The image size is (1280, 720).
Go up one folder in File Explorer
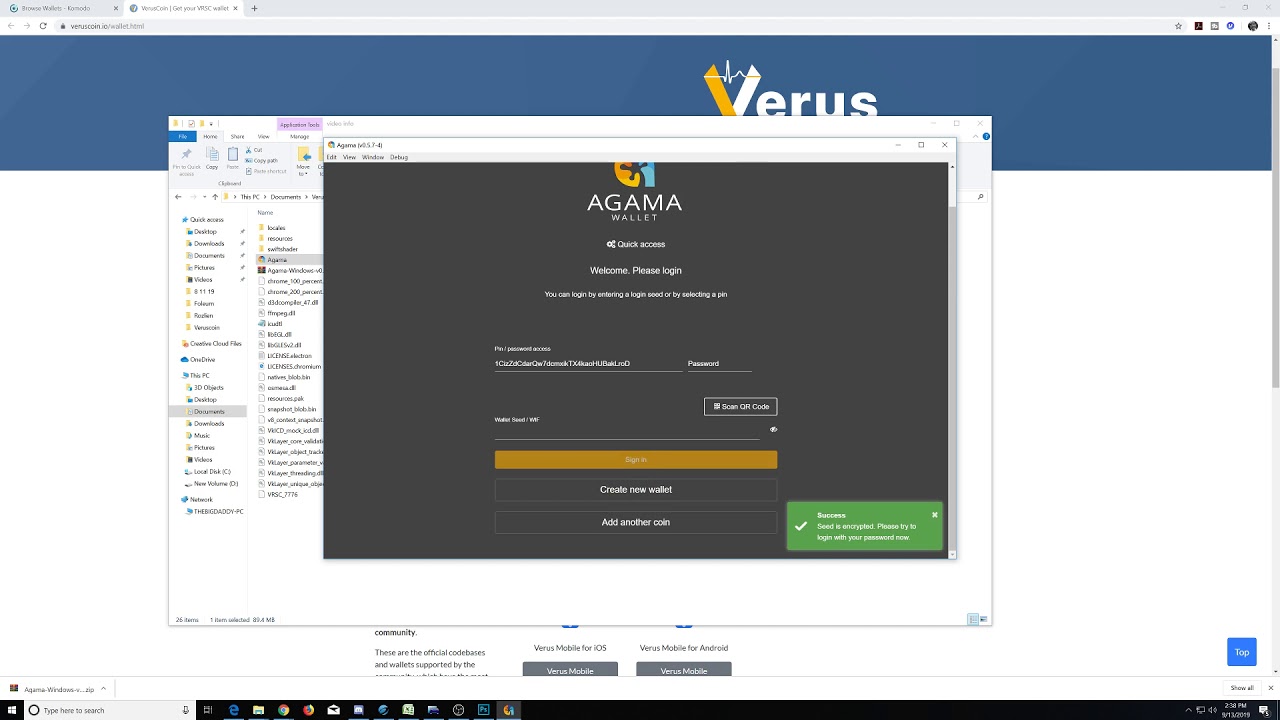click(x=214, y=197)
